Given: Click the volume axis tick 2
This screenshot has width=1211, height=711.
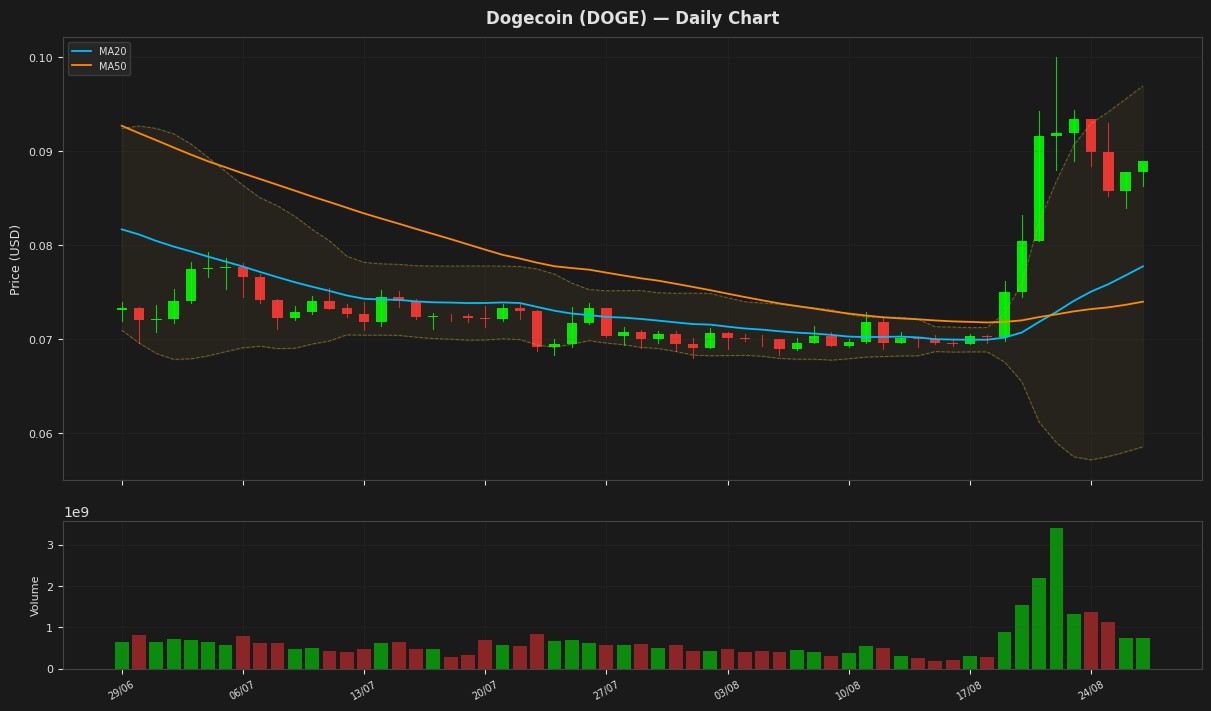Looking at the screenshot, I should tap(51, 587).
